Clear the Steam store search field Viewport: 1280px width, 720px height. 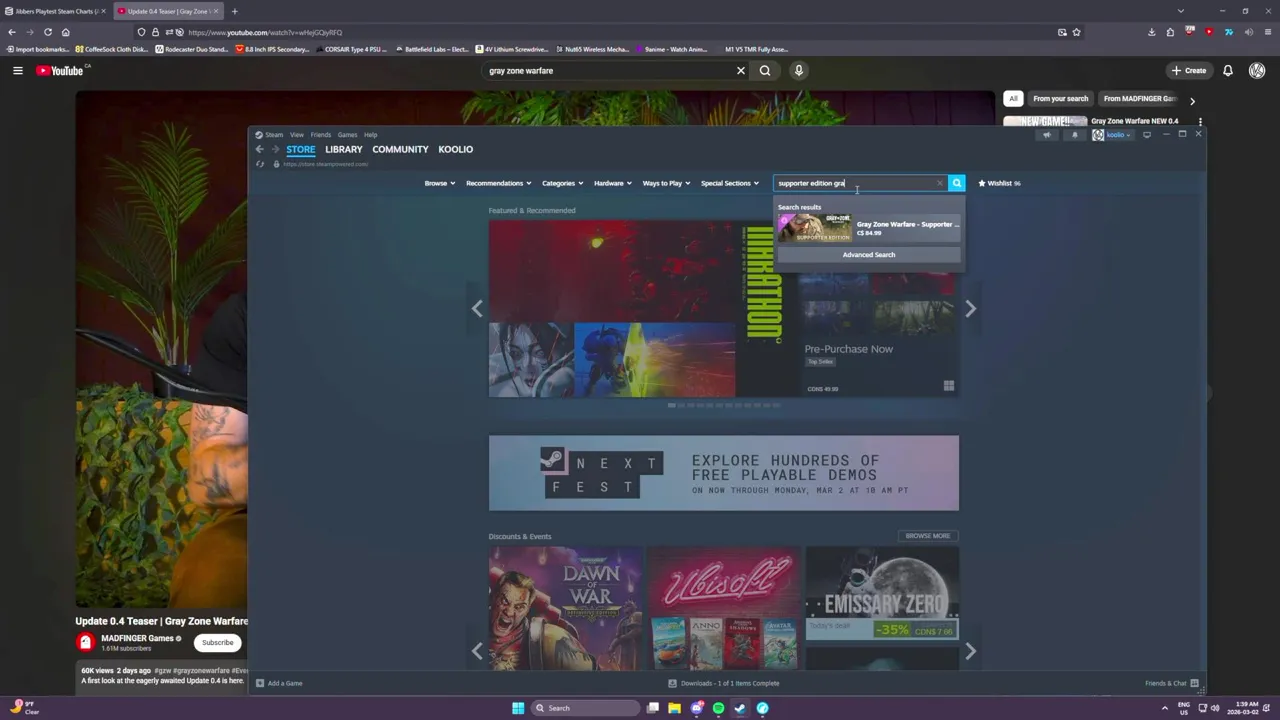940,183
